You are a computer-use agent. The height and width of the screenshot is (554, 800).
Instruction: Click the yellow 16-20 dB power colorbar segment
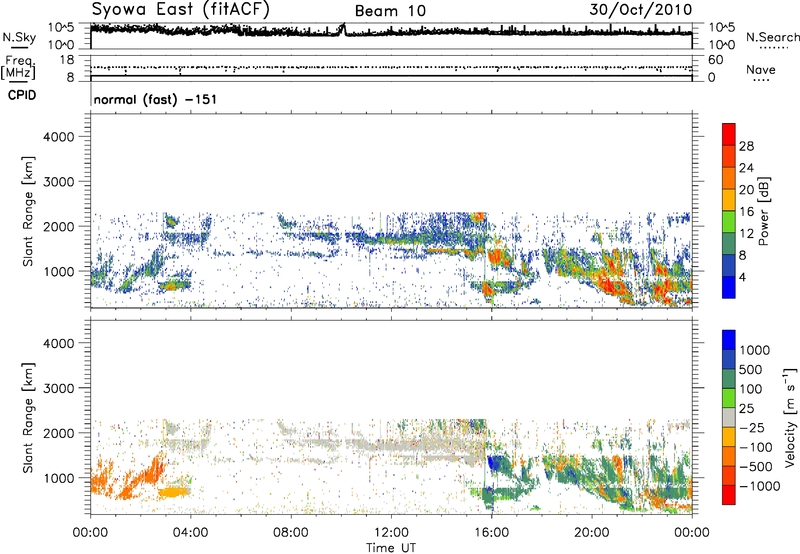[729, 200]
